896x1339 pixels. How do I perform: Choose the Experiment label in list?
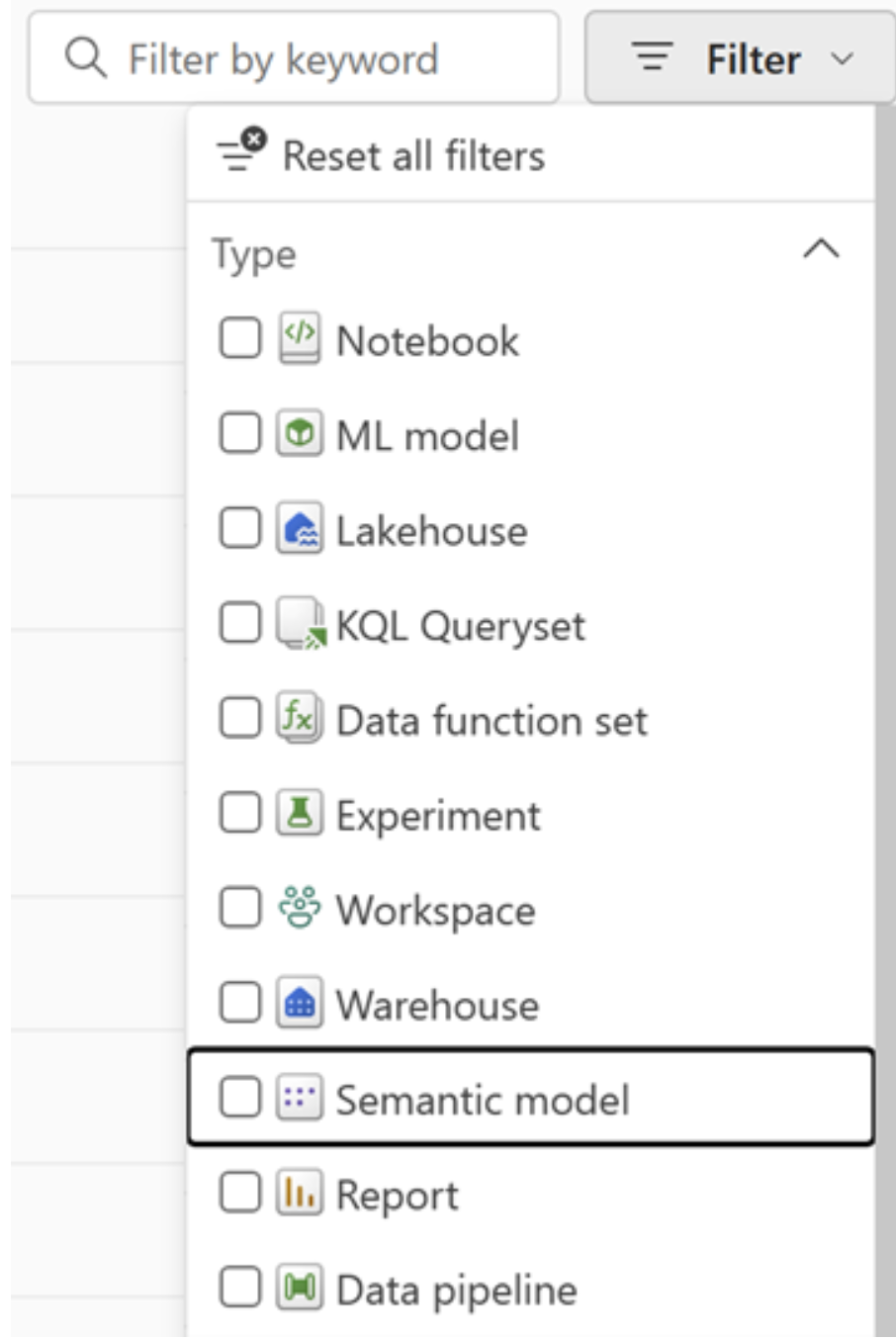coord(438,816)
